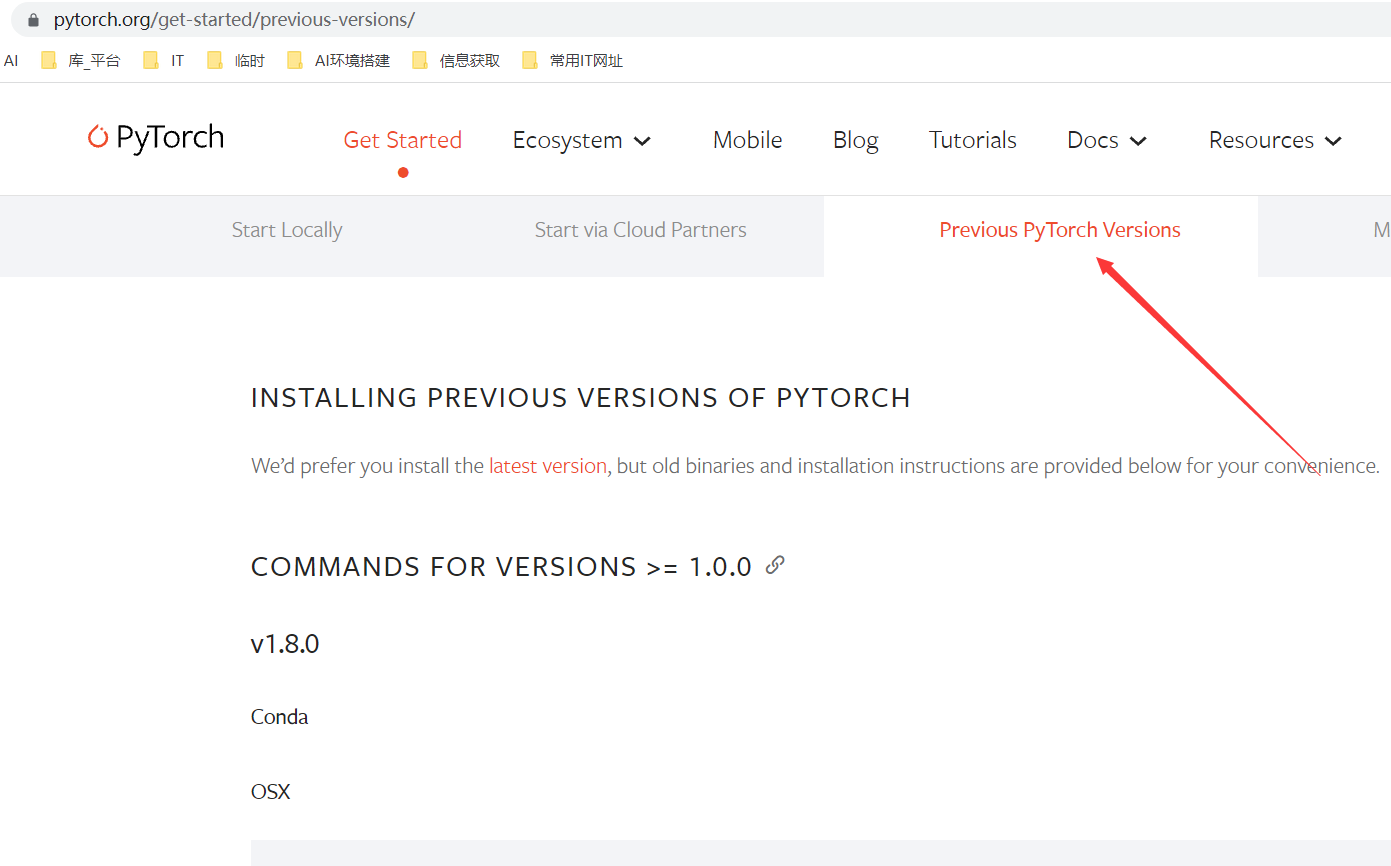The image size is (1391, 866).
Task: Click the padlock icon in the address bar
Action: pos(33,19)
